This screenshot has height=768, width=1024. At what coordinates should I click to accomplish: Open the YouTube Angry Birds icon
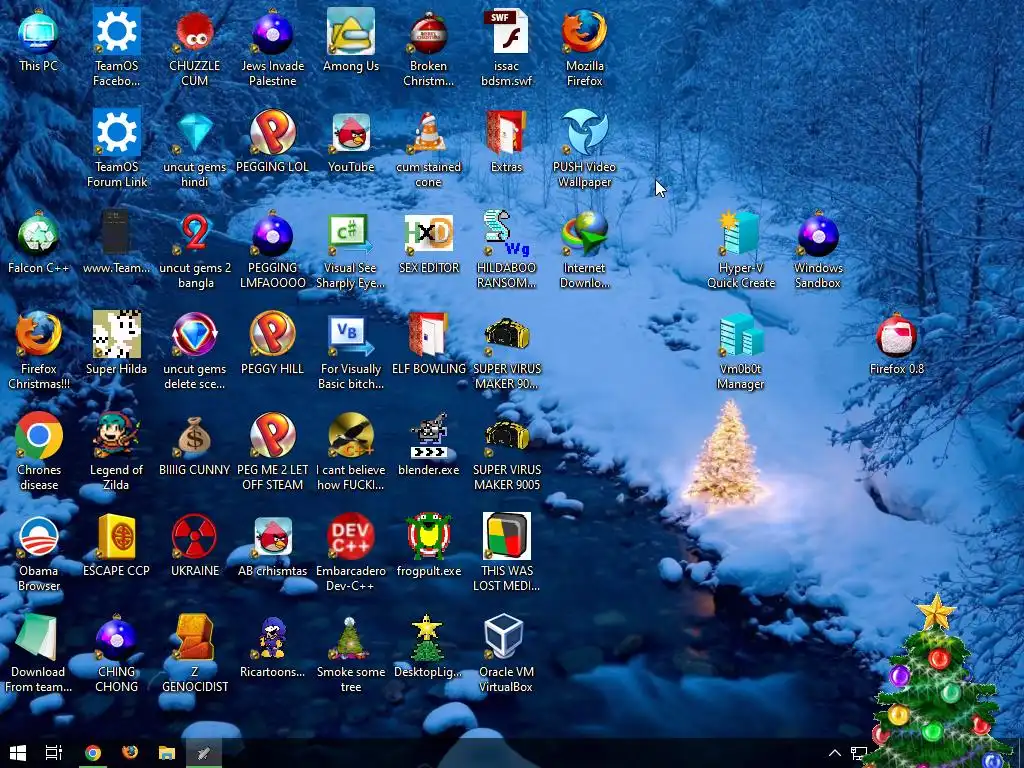(x=351, y=133)
